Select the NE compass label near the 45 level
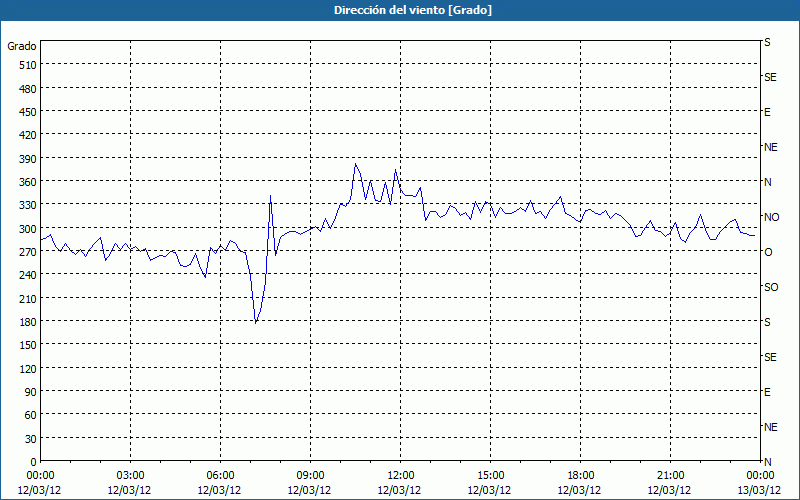Image resolution: width=800 pixels, height=500 pixels. tap(770, 427)
